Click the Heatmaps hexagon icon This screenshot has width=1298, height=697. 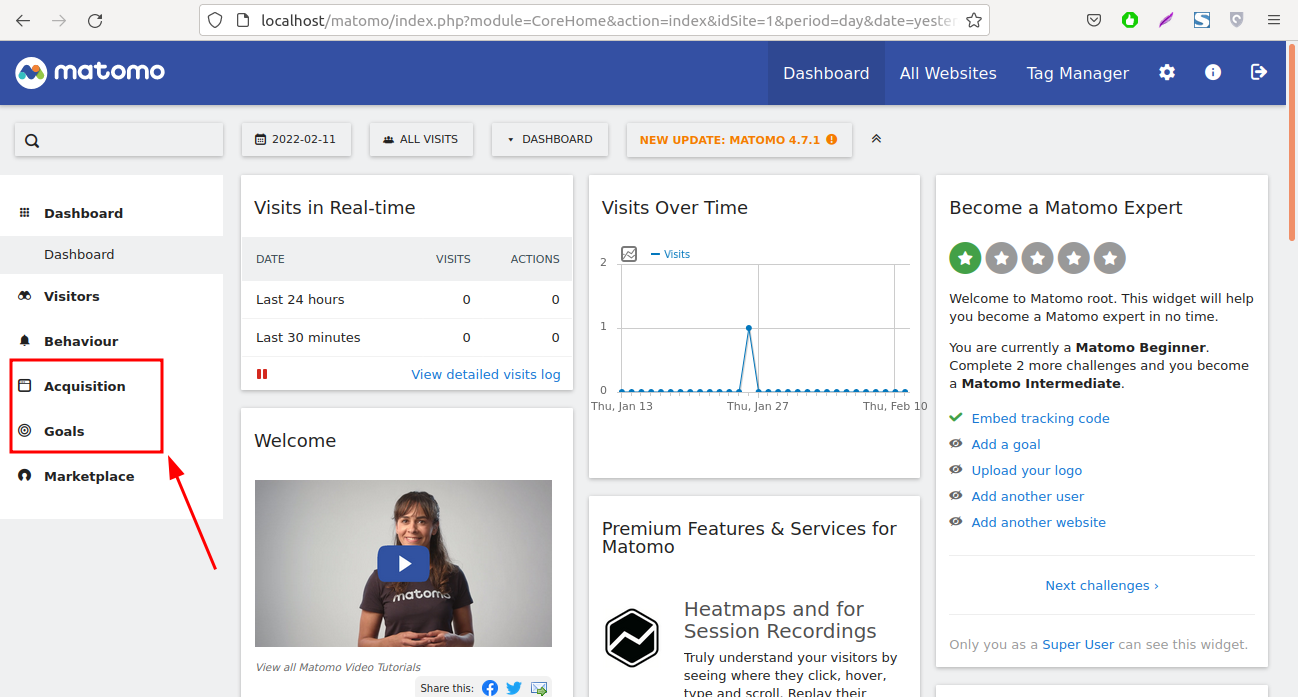coord(632,637)
